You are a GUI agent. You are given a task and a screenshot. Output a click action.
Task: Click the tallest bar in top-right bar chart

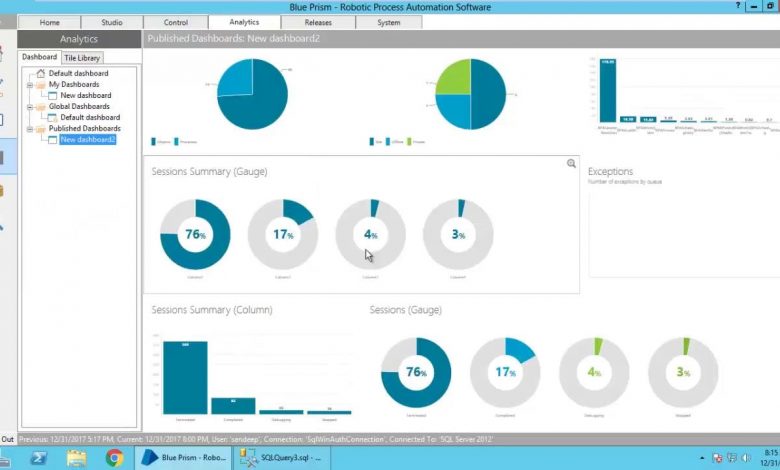607,90
